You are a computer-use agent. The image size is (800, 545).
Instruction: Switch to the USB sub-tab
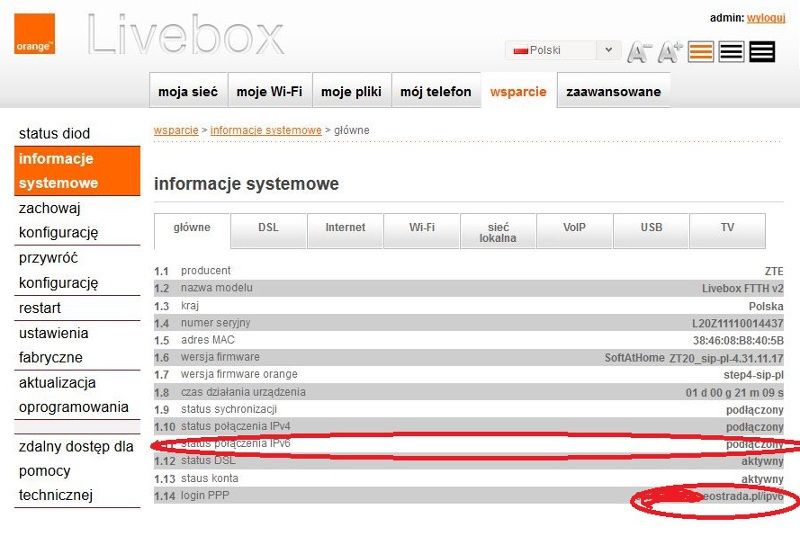tap(652, 231)
